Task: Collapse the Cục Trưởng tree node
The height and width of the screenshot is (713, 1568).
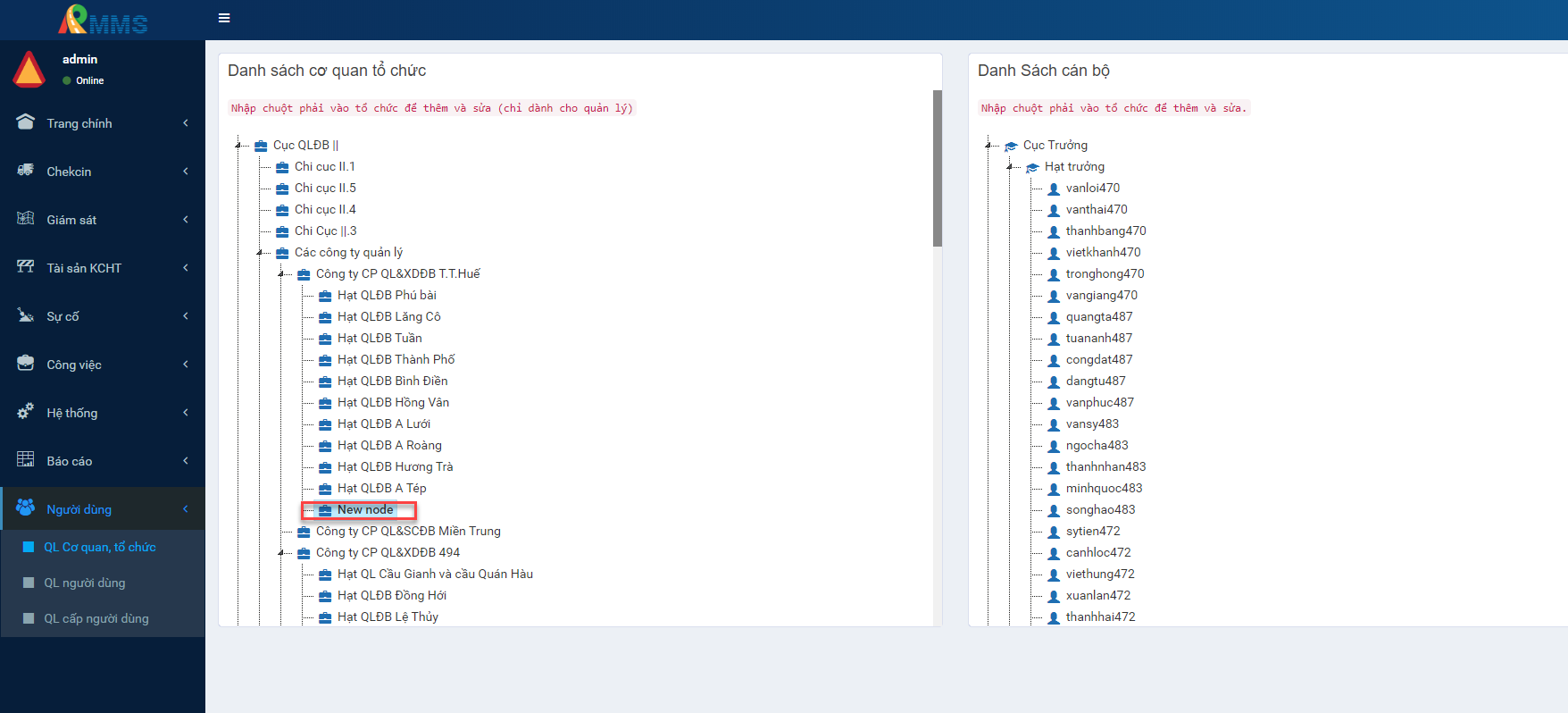Action: tap(988, 145)
